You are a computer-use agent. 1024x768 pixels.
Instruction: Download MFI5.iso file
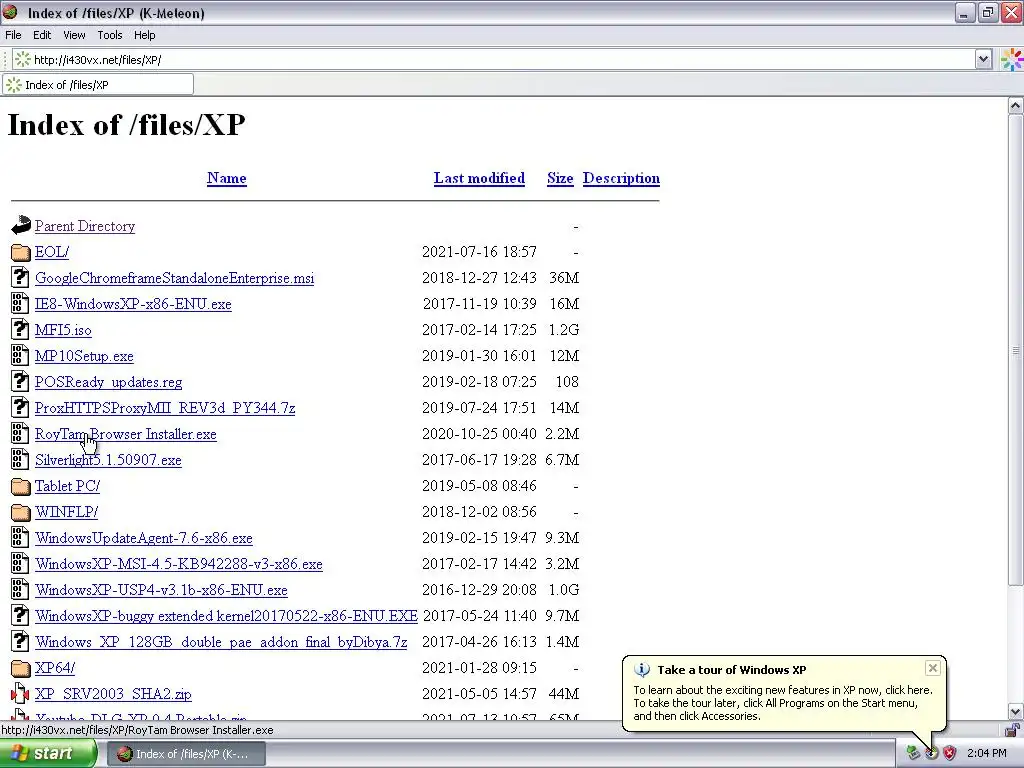(x=63, y=330)
